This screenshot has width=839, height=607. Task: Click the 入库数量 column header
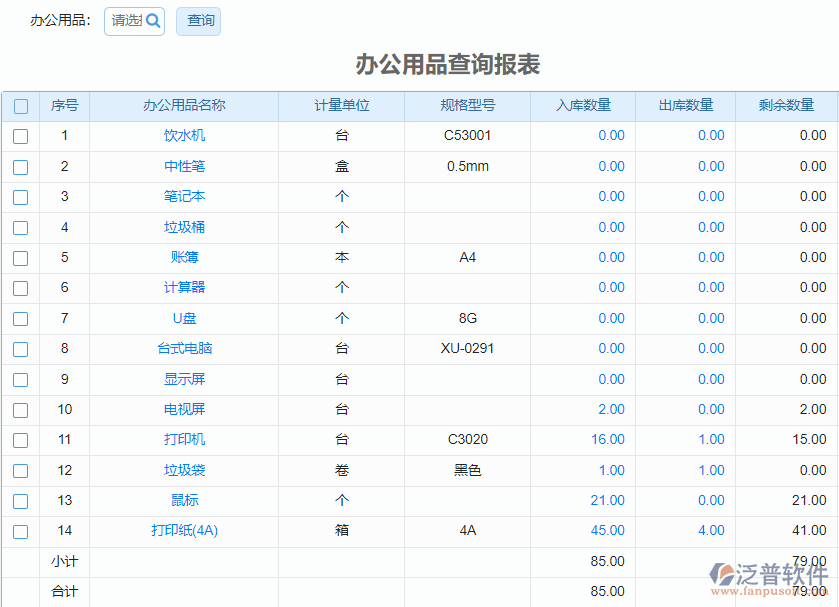click(x=583, y=106)
